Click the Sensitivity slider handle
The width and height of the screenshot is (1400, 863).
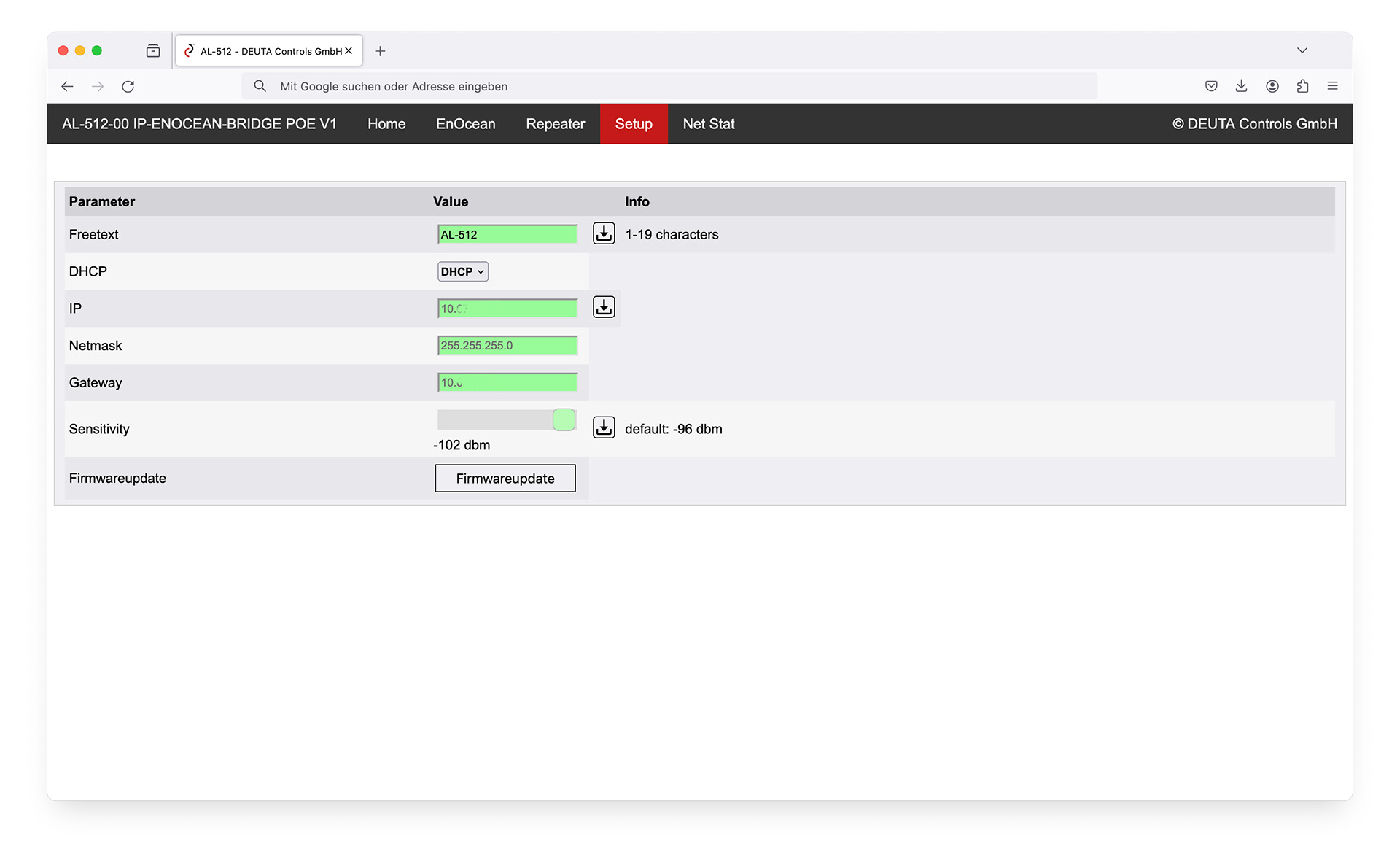(564, 419)
